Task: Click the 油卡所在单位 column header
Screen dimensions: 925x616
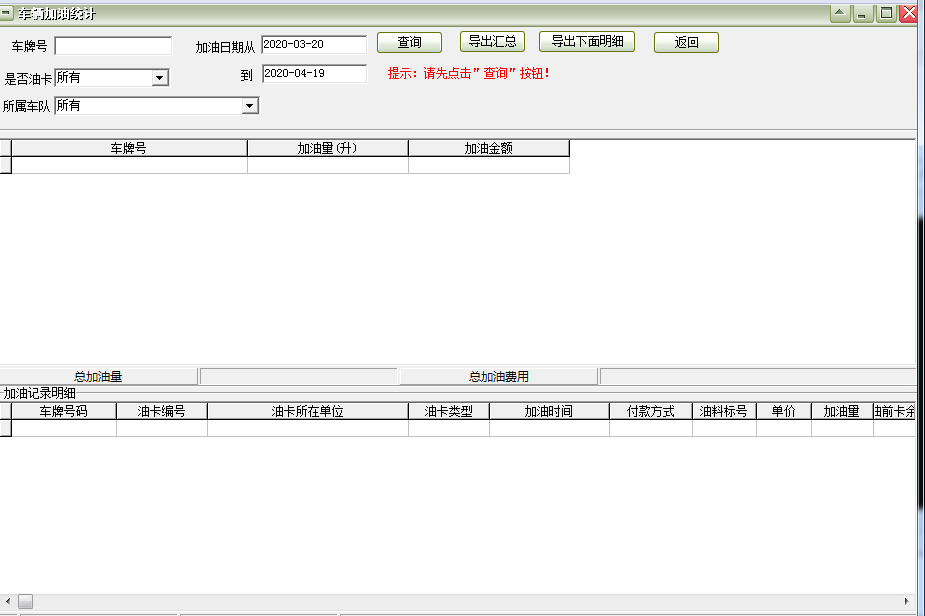Action: (x=307, y=411)
